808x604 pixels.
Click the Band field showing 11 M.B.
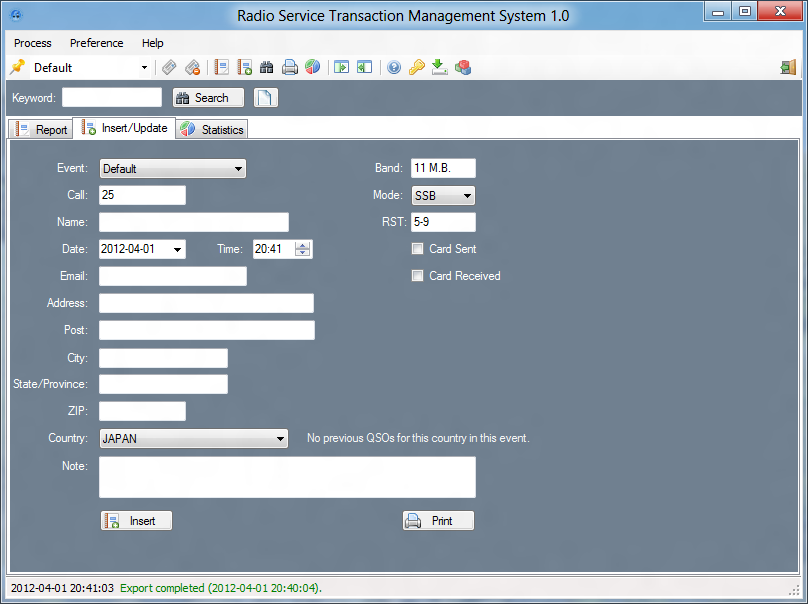tap(443, 168)
